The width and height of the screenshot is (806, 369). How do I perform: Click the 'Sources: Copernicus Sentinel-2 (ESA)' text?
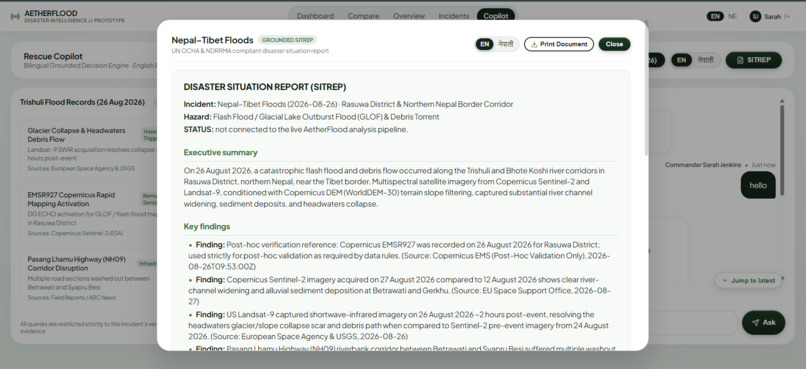point(75,233)
